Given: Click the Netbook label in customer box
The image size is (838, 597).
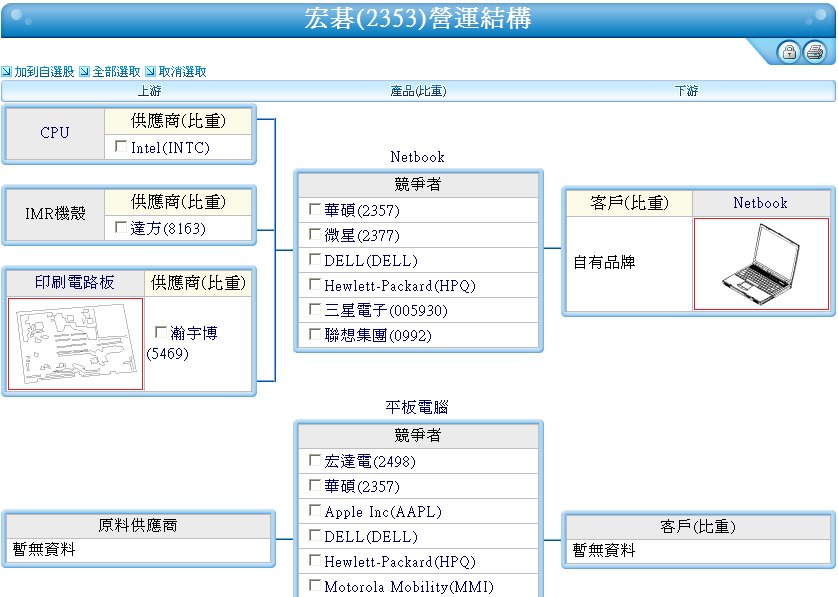Looking at the screenshot, I should coord(761,203).
